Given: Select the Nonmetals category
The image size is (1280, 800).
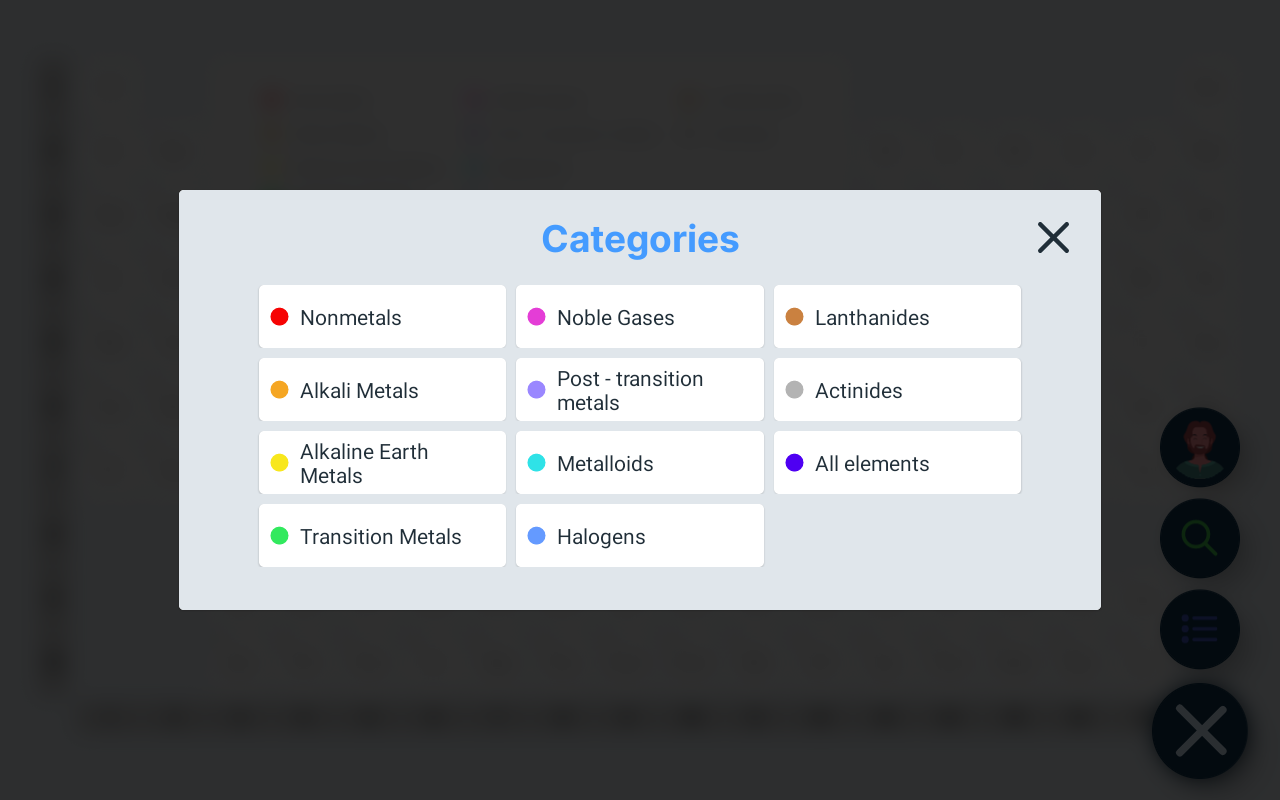Looking at the screenshot, I should click(x=382, y=317).
